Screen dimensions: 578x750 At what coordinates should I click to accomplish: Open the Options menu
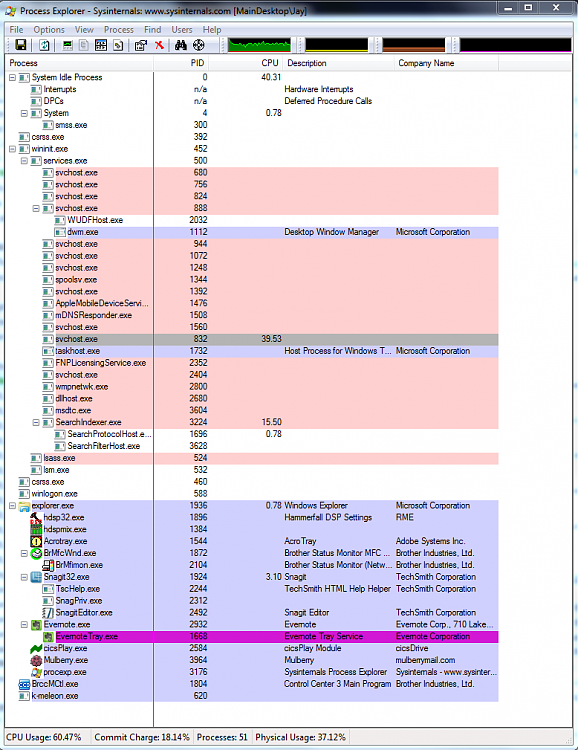coord(49,30)
